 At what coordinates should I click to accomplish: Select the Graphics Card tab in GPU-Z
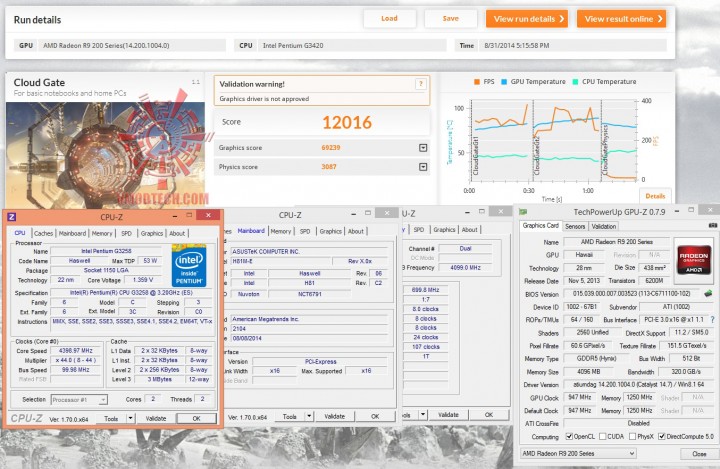pos(540,226)
